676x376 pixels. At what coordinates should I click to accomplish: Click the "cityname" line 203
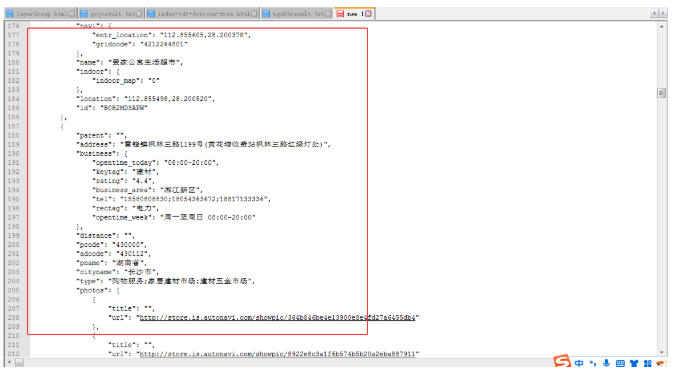pyautogui.click(x=118, y=272)
